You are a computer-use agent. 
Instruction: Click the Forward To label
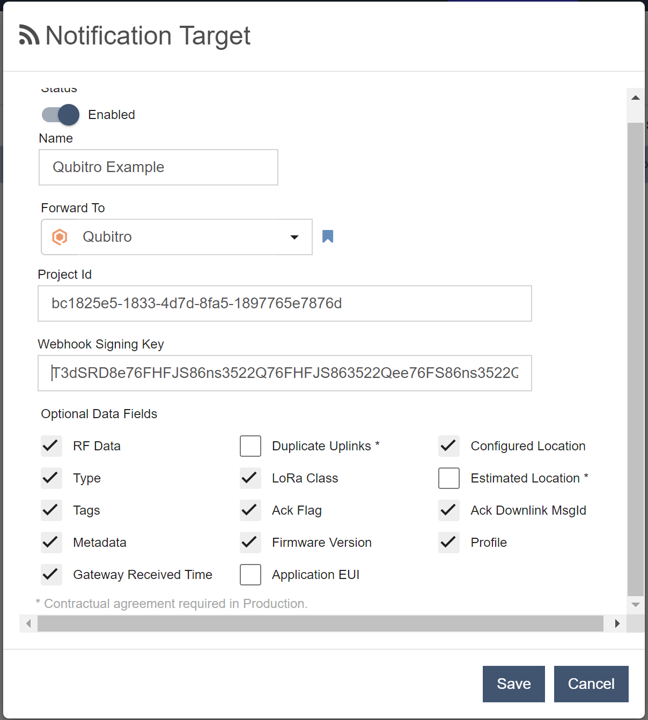click(x=73, y=208)
